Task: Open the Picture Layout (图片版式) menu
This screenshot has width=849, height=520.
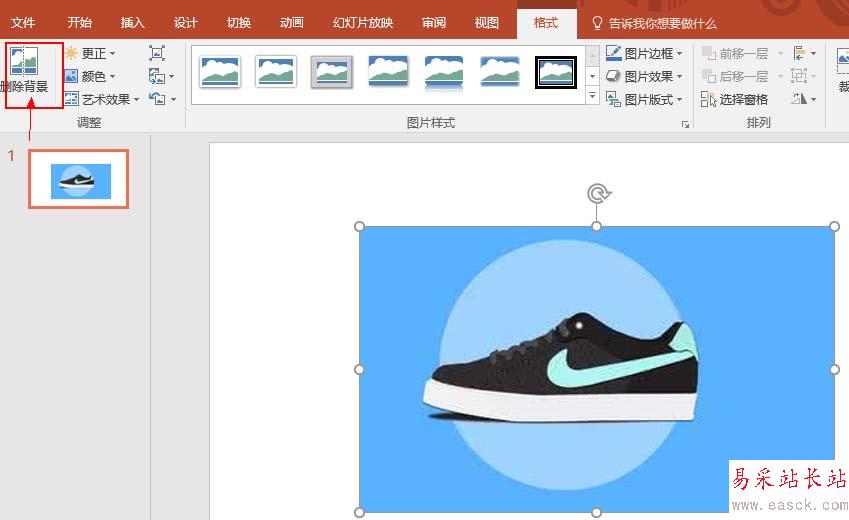Action: coord(644,99)
